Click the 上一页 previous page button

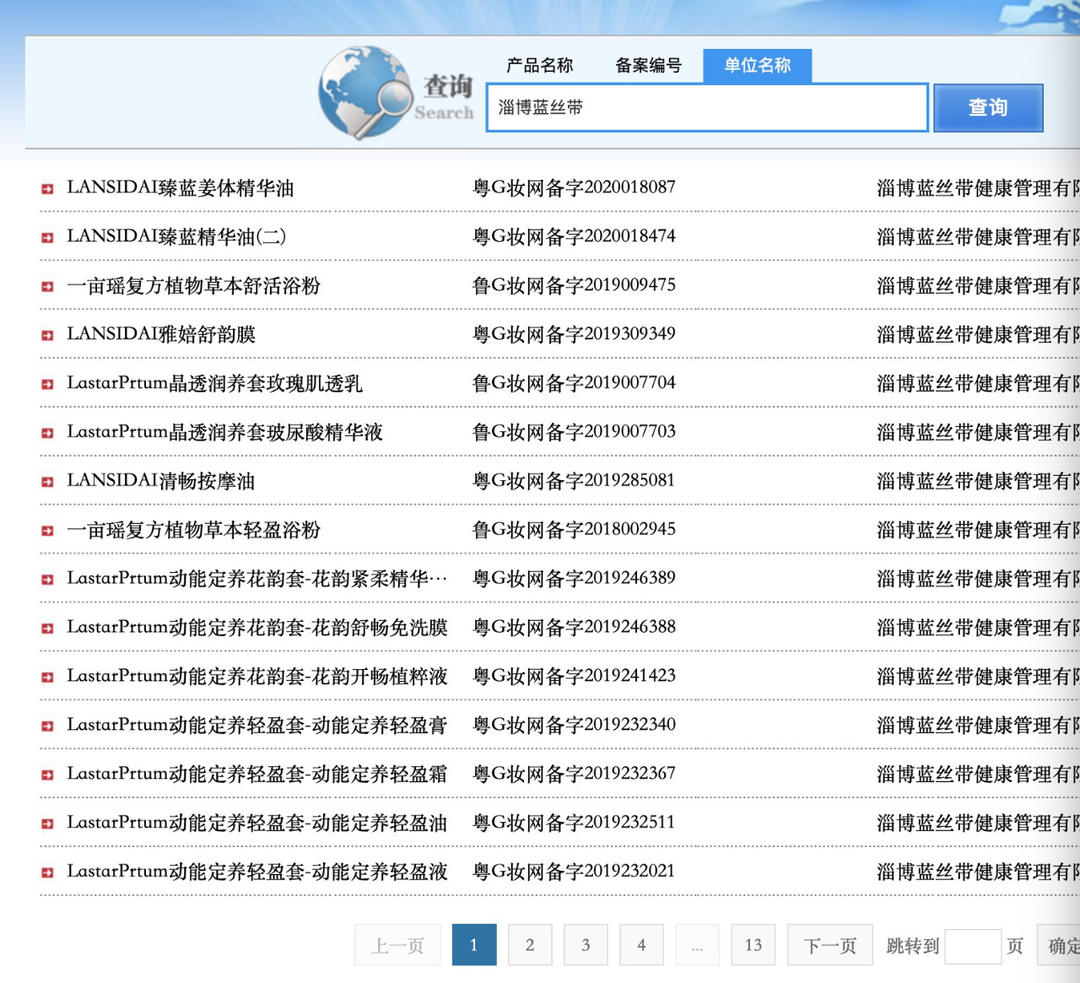pos(397,945)
